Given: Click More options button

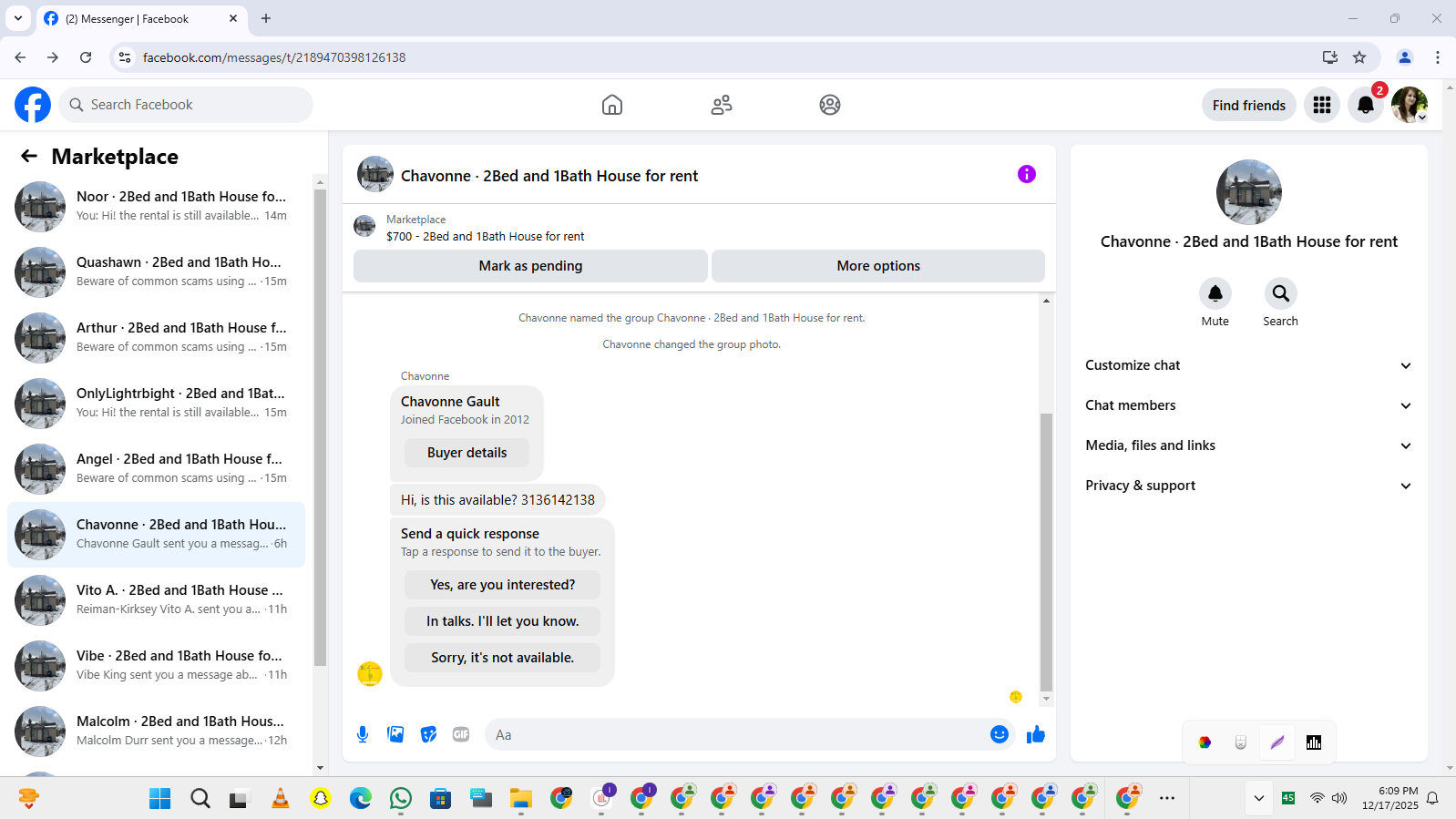Looking at the screenshot, I should 878,266.
